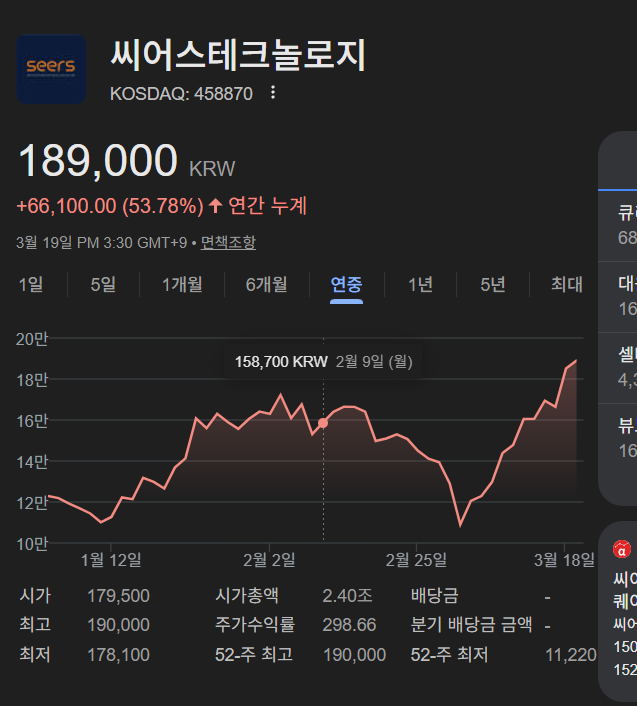Image resolution: width=637 pixels, height=706 pixels.
Task: Open the related stock starting with 대
Action: click(x=626, y=296)
